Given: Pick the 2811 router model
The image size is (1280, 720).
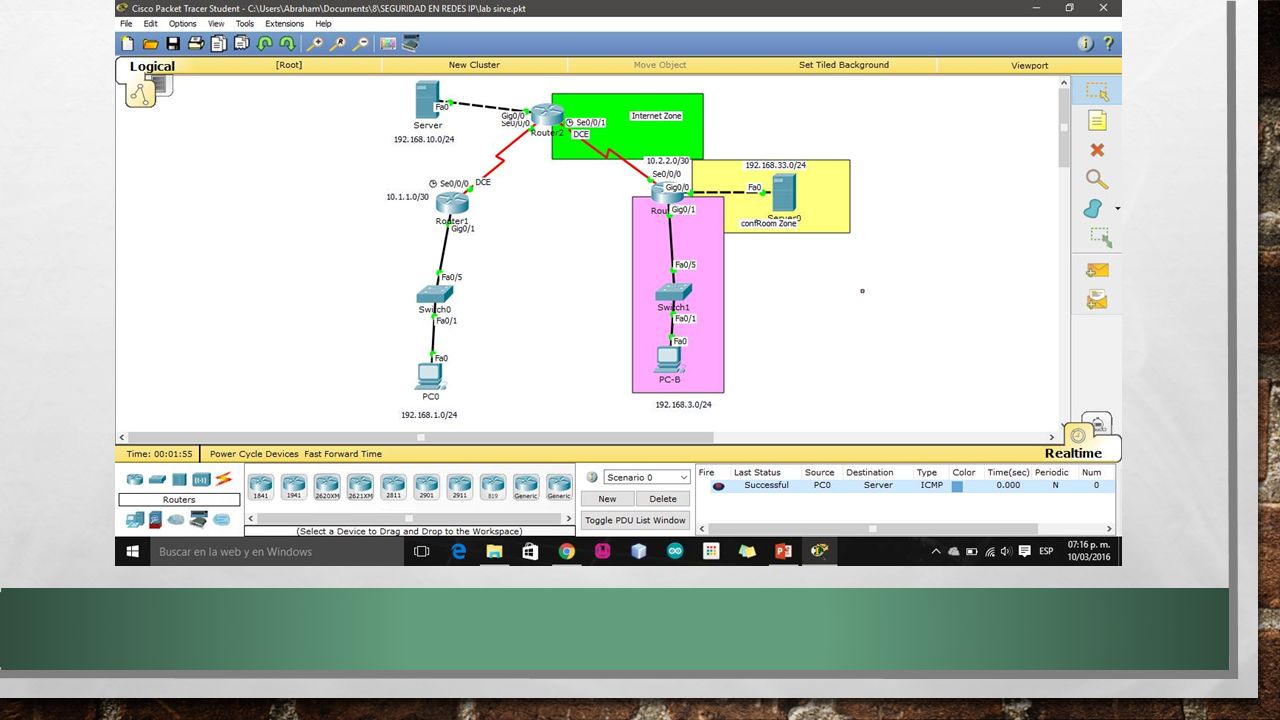Looking at the screenshot, I should [393, 487].
